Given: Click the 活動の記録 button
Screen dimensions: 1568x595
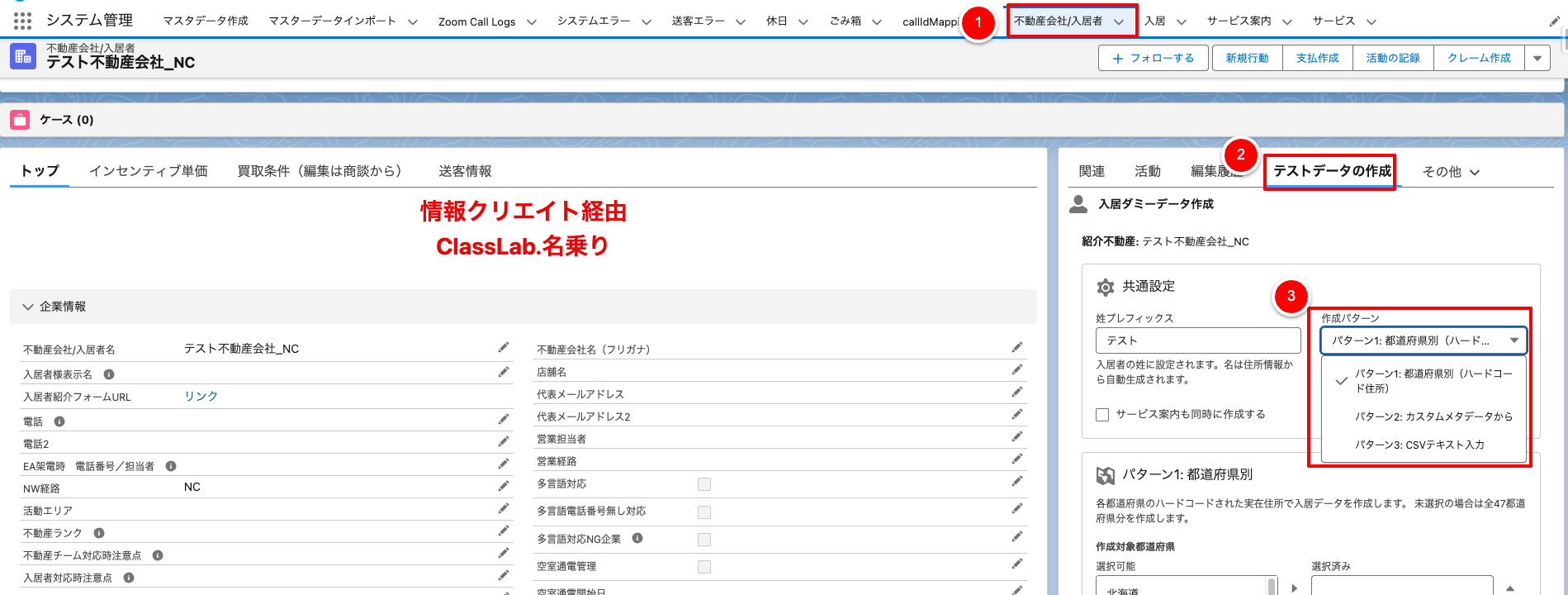Looking at the screenshot, I should pos(1393,58).
